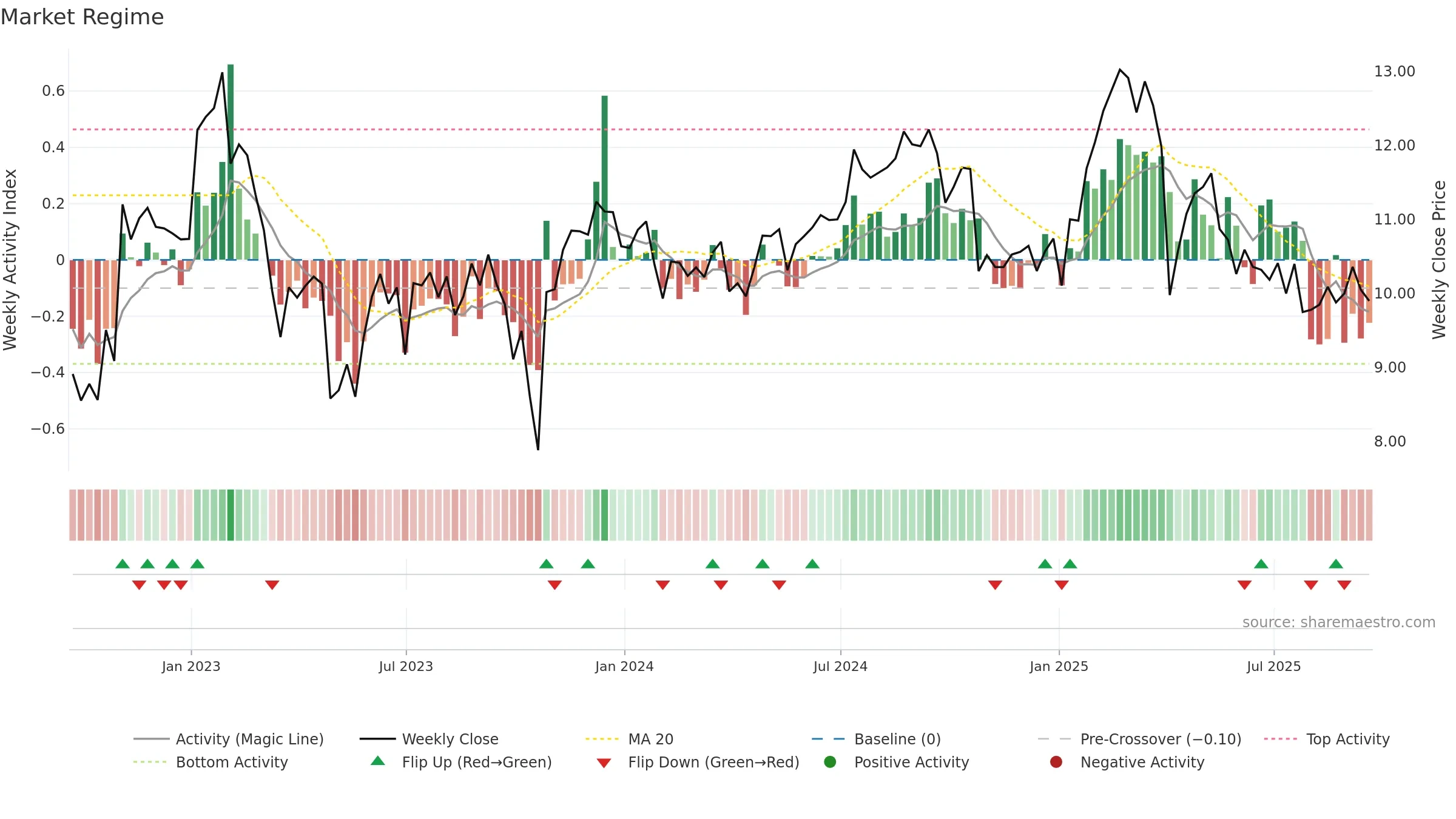Screen dimensions: 1456x819
Task: Select the Jan 2024 x-axis label
Action: (x=624, y=666)
